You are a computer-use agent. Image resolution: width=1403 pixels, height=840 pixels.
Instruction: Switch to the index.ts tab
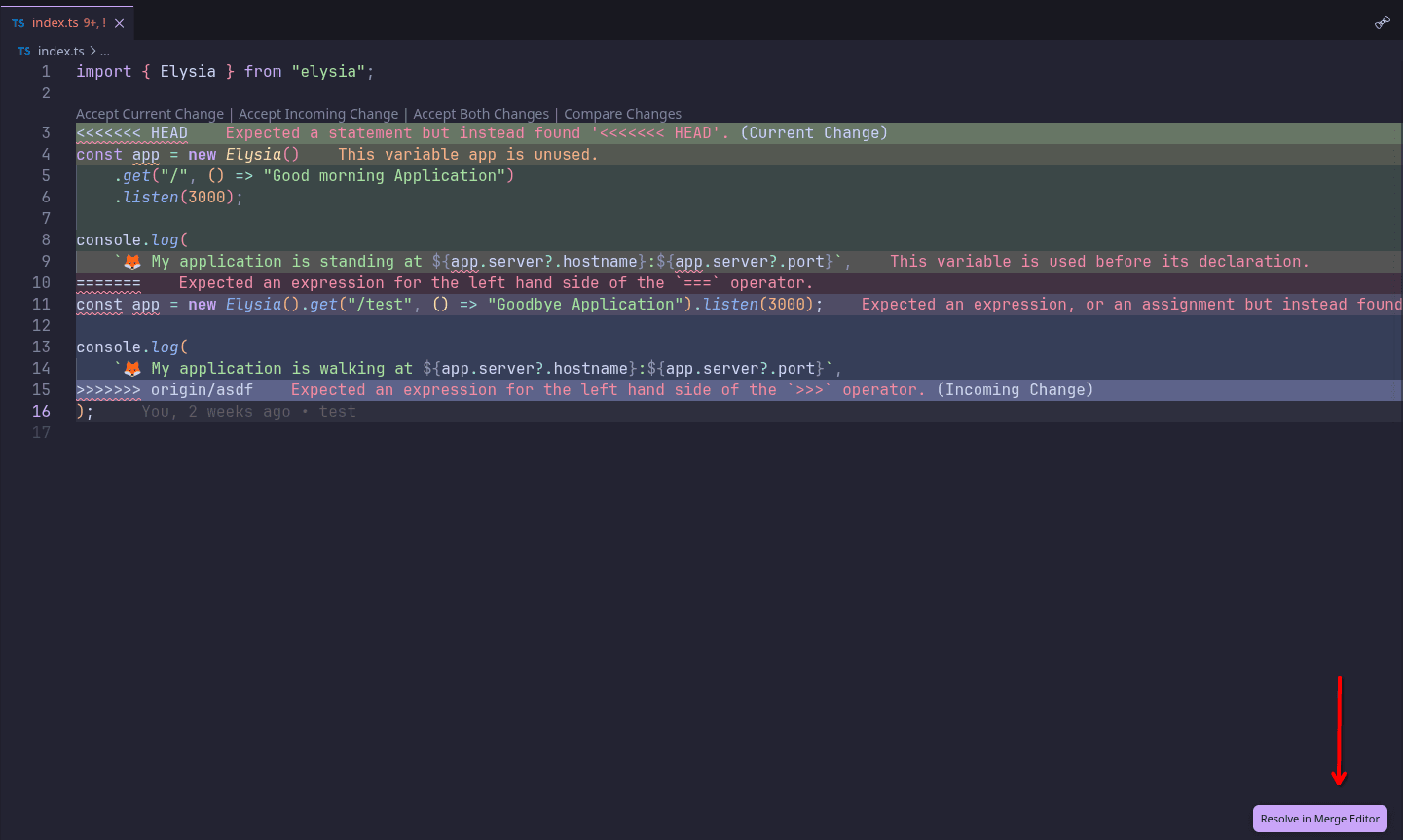[x=68, y=22]
